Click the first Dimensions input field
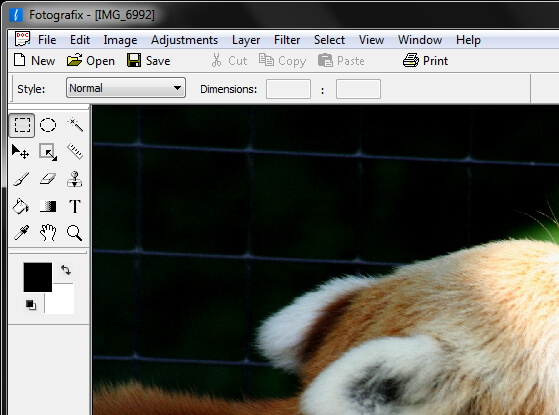This screenshot has height=415, width=559. coord(288,89)
